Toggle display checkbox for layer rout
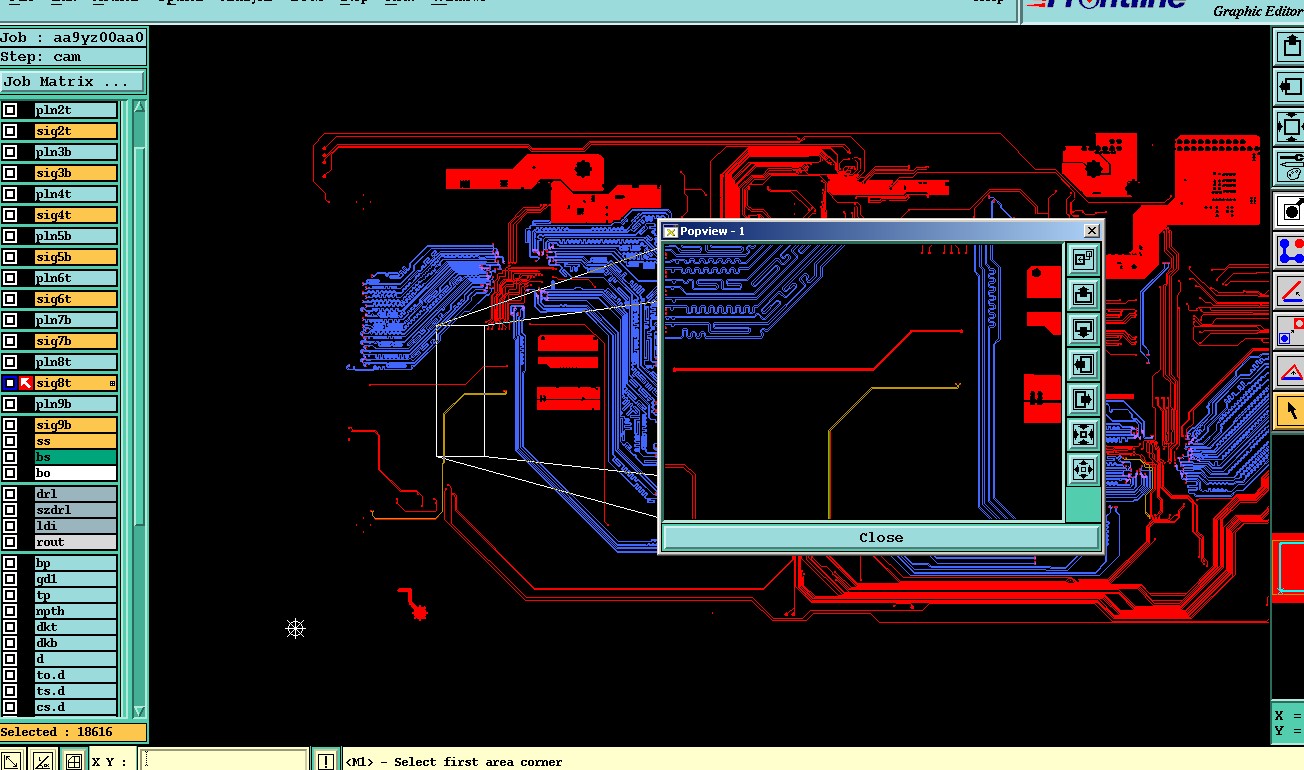This screenshot has width=1304, height=770. point(10,542)
